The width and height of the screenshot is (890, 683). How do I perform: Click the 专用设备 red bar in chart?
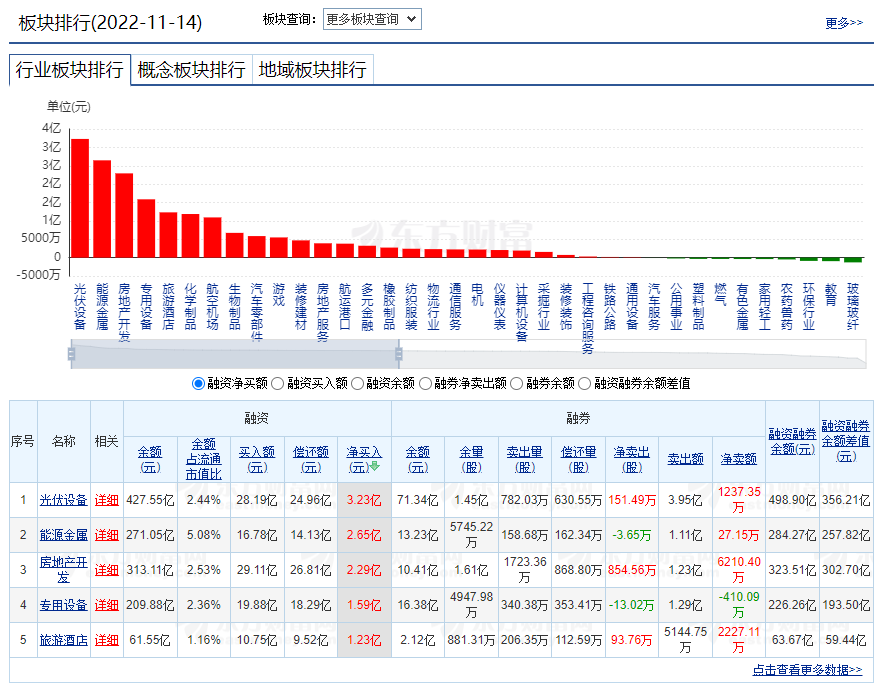click(x=146, y=228)
